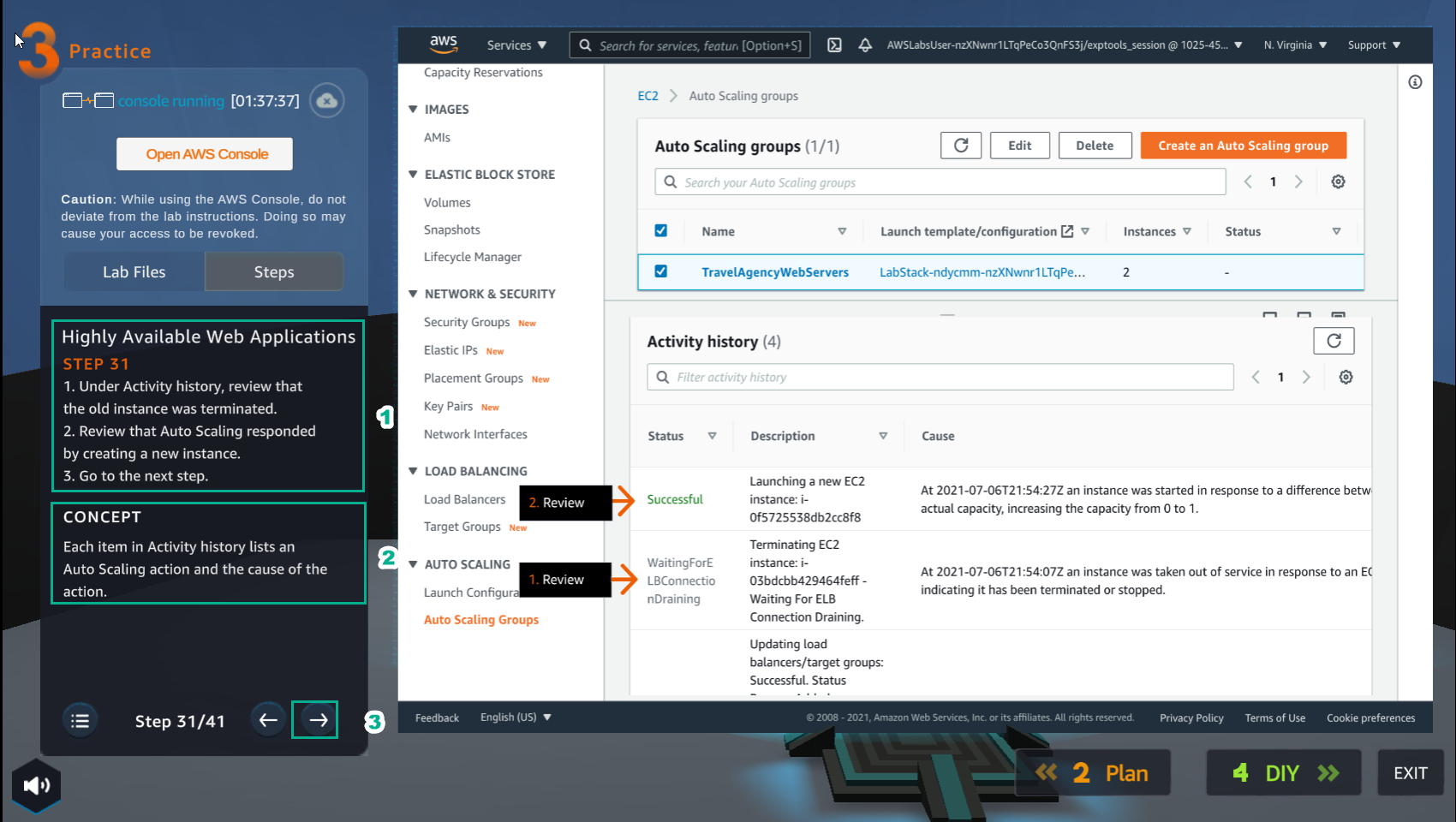
Task: Click the Filter activity history field
Action: pos(940,377)
